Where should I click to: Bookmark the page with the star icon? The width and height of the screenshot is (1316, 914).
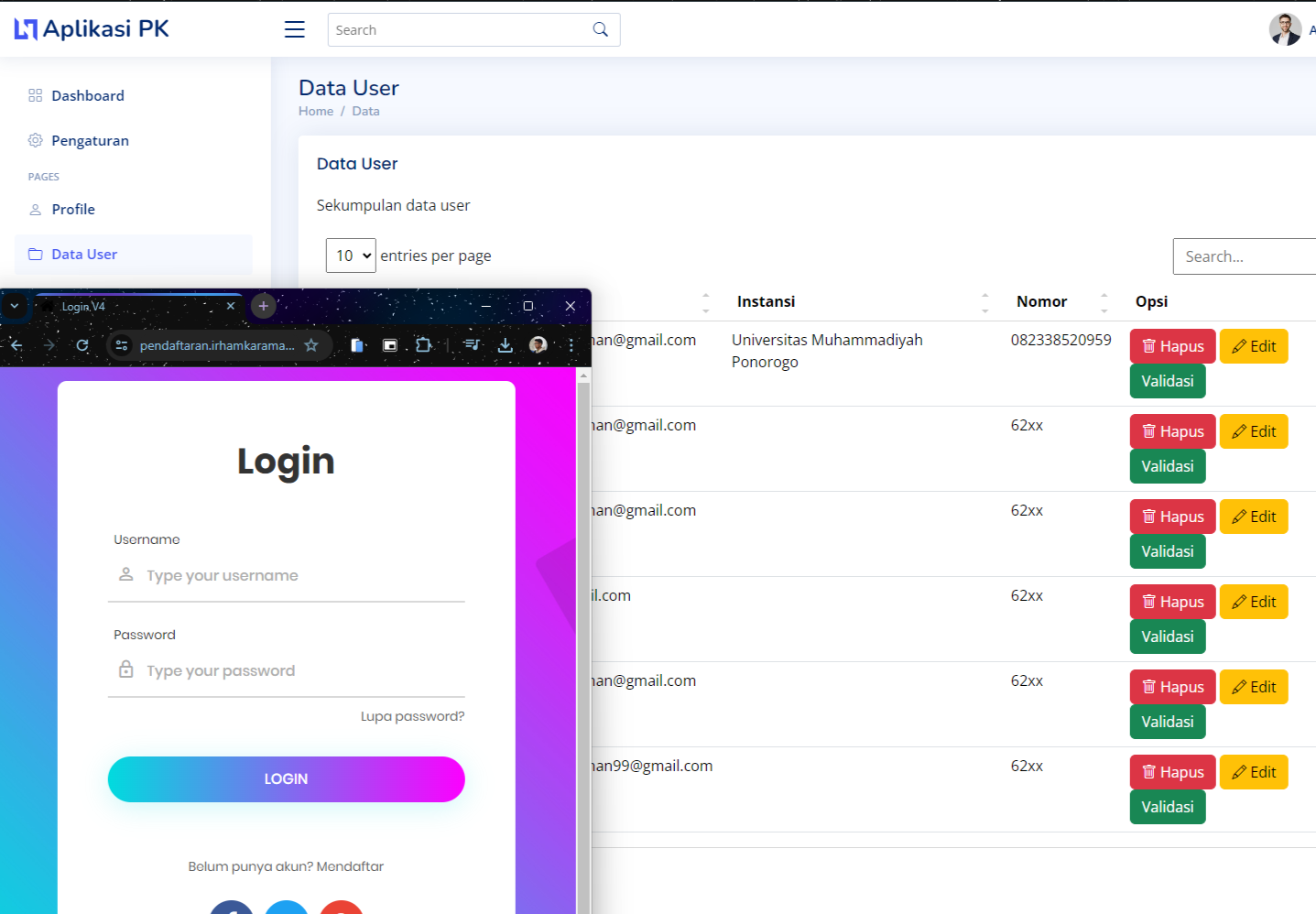[x=311, y=345]
